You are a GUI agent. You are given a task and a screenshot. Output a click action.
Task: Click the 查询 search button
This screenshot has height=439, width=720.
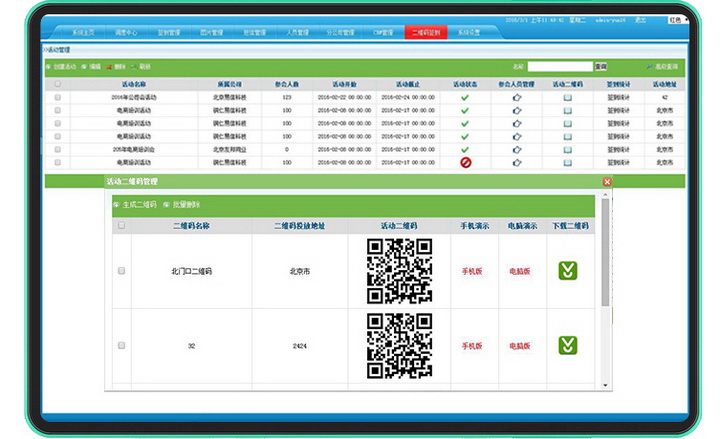tap(601, 67)
